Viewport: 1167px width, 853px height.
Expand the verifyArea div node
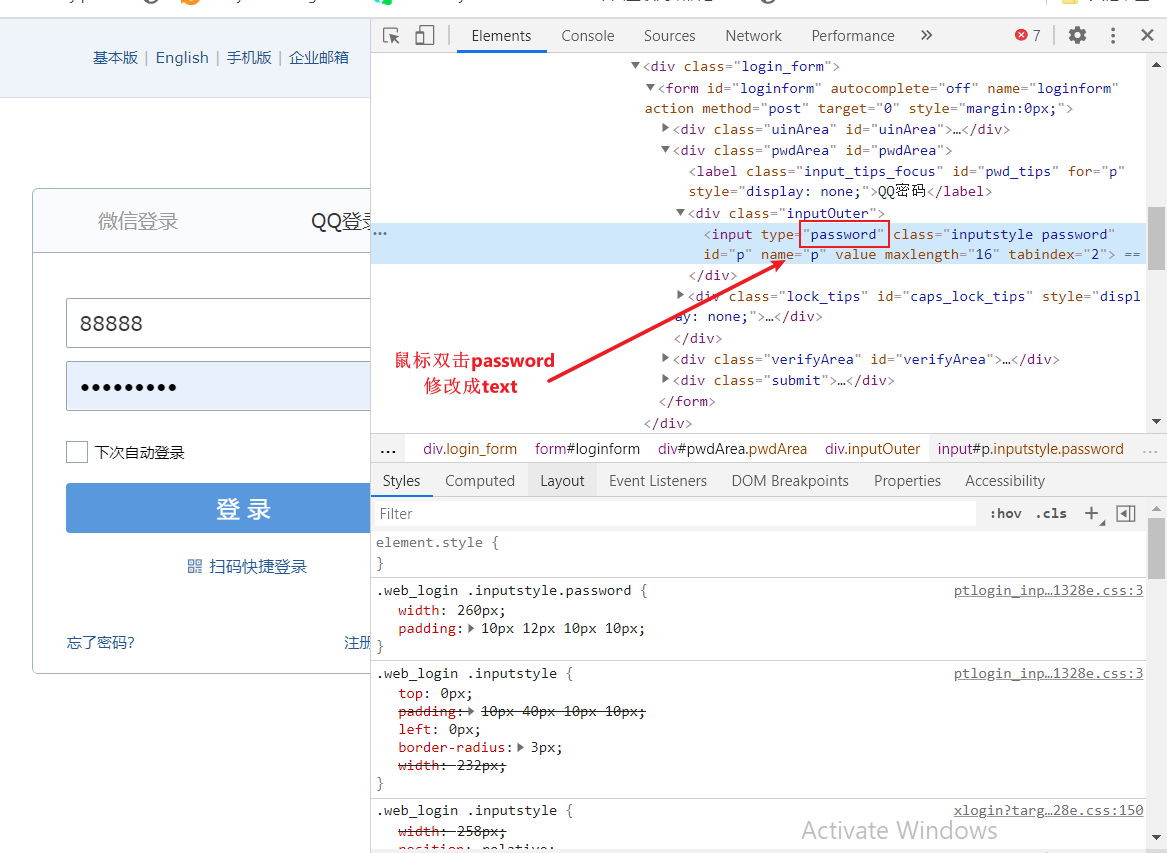click(x=666, y=359)
